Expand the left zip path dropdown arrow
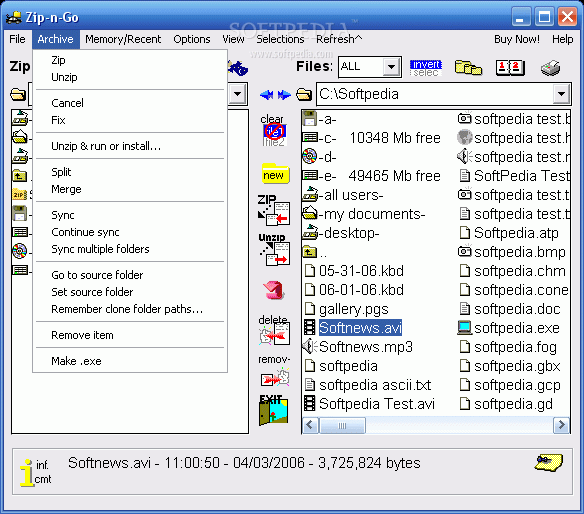This screenshot has width=584, height=514. coord(237,94)
